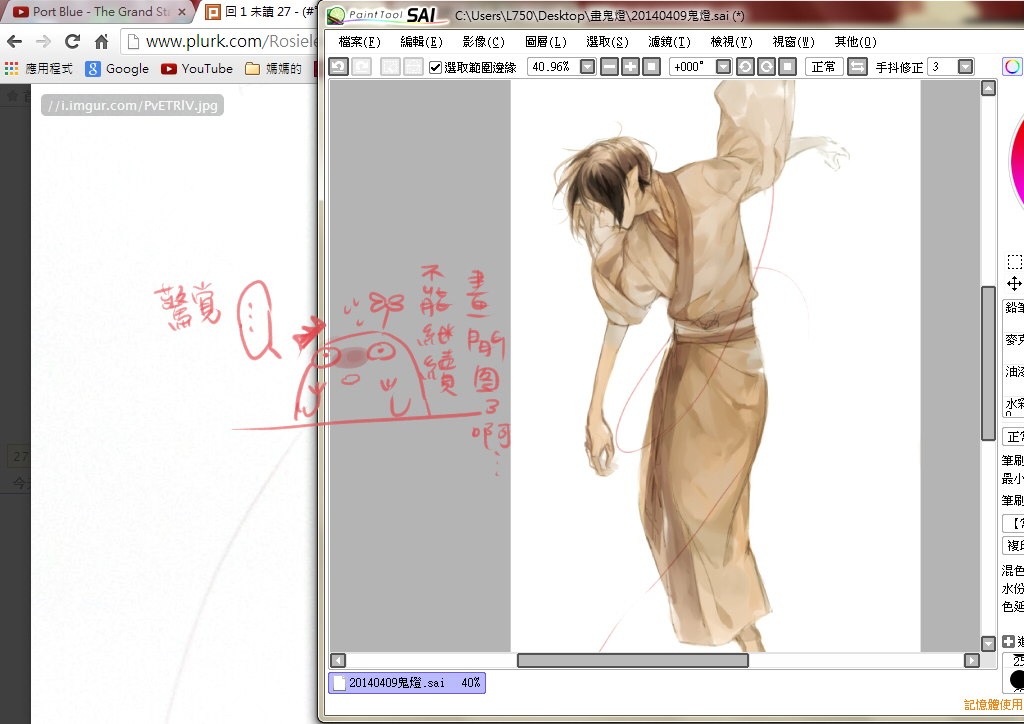Click the zoom in plus button

point(630,67)
